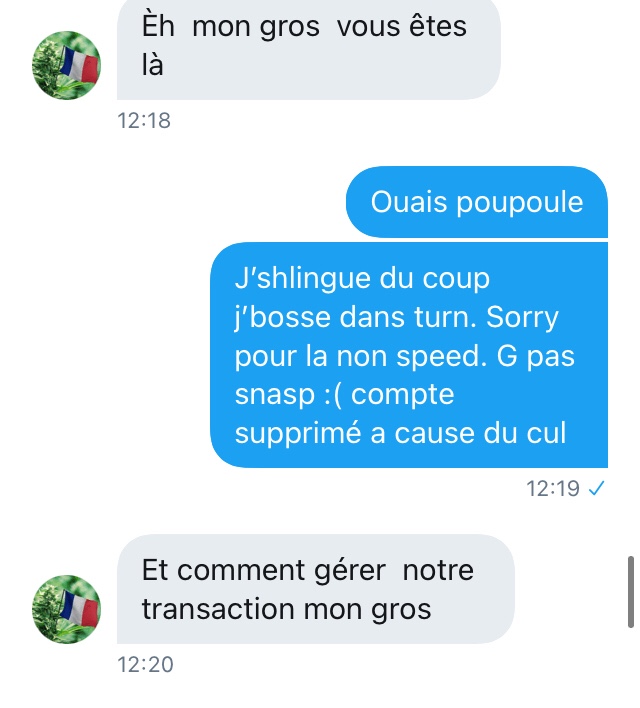Click the 12:18 timestamp
The width and height of the screenshot is (640, 708).
click(144, 121)
